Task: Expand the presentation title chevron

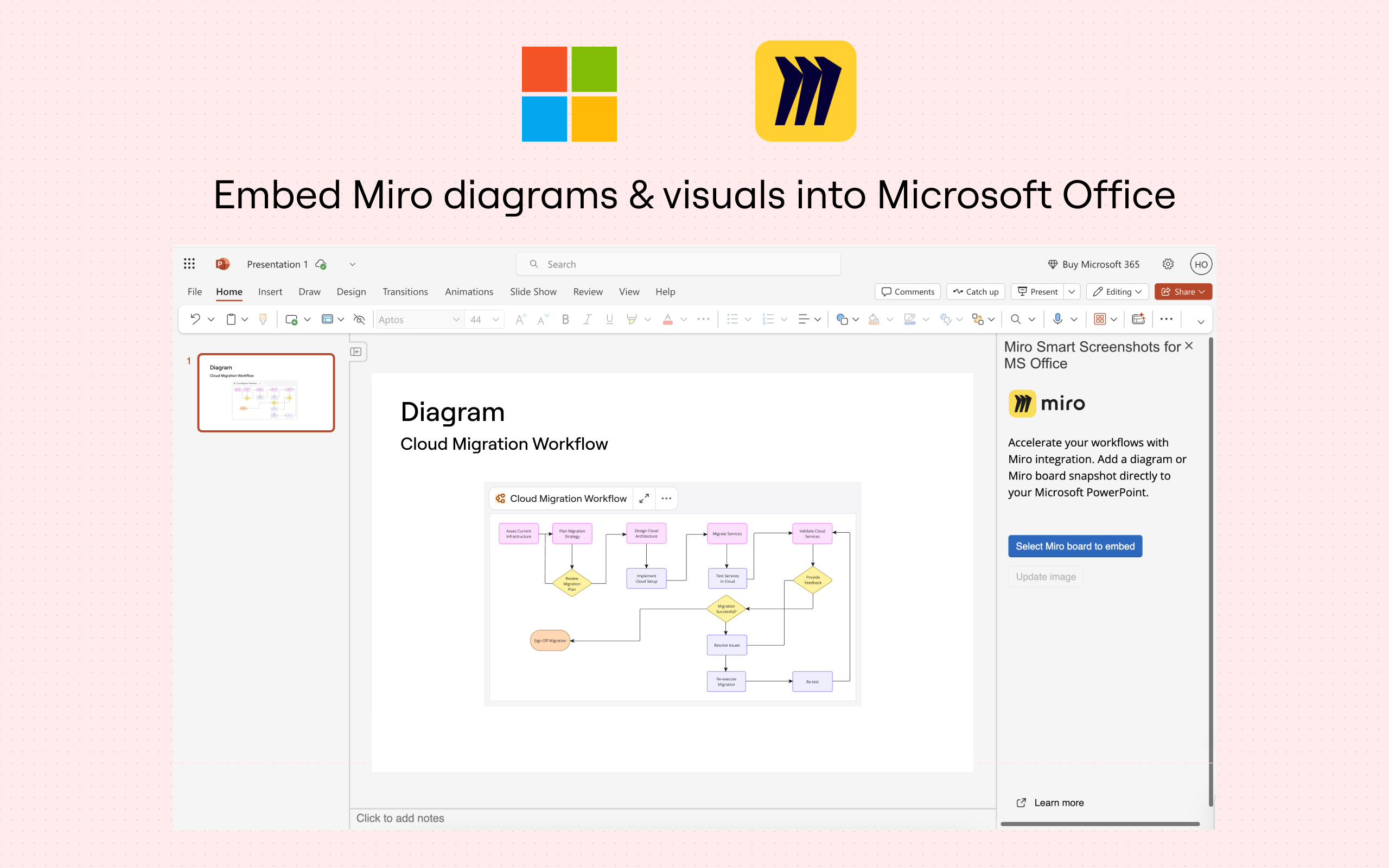Action: pyautogui.click(x=353, y=264)
